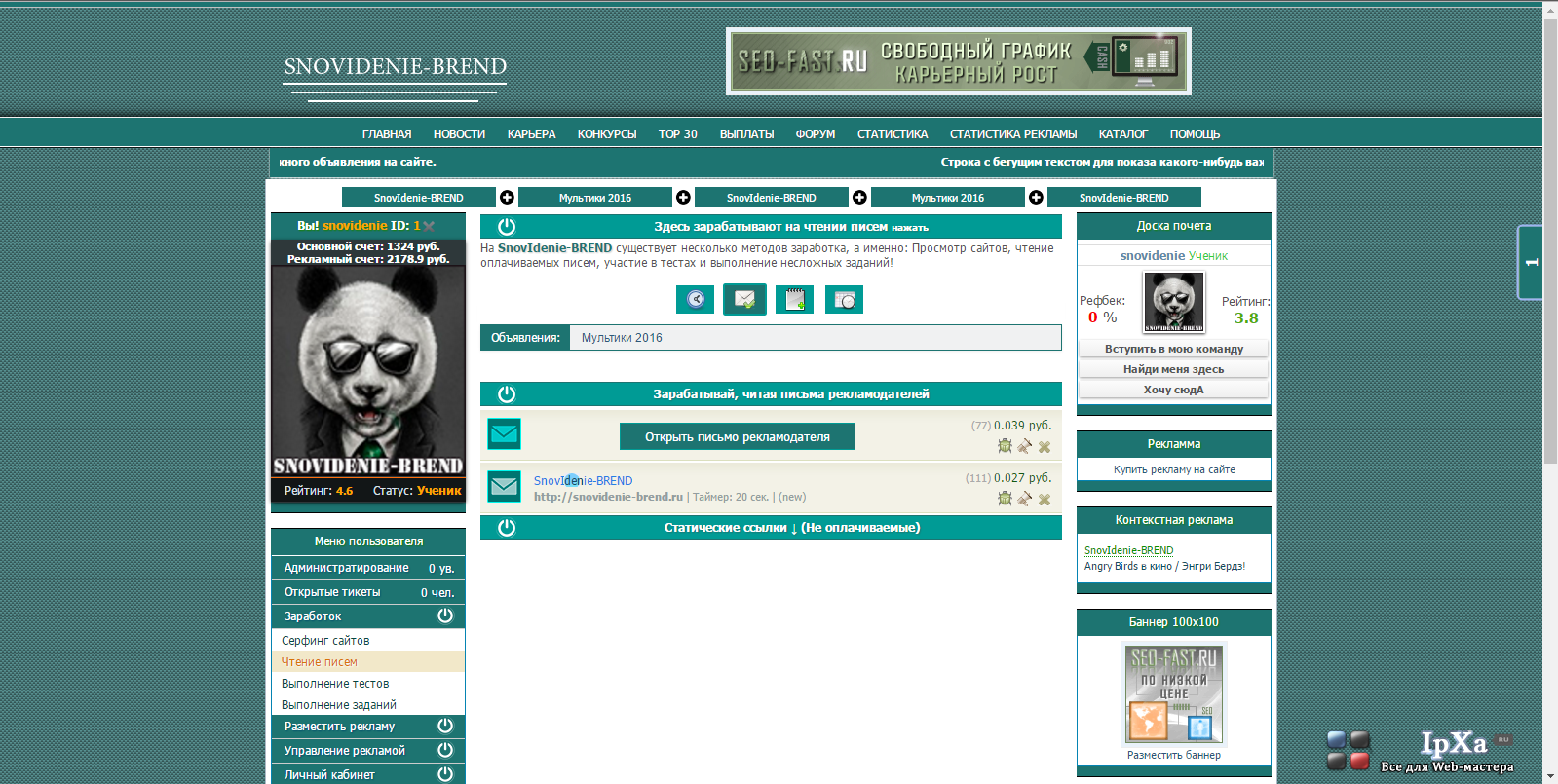Click 'Мультики 2016' in Объявления bar
1558x784 pixels.
622,338
